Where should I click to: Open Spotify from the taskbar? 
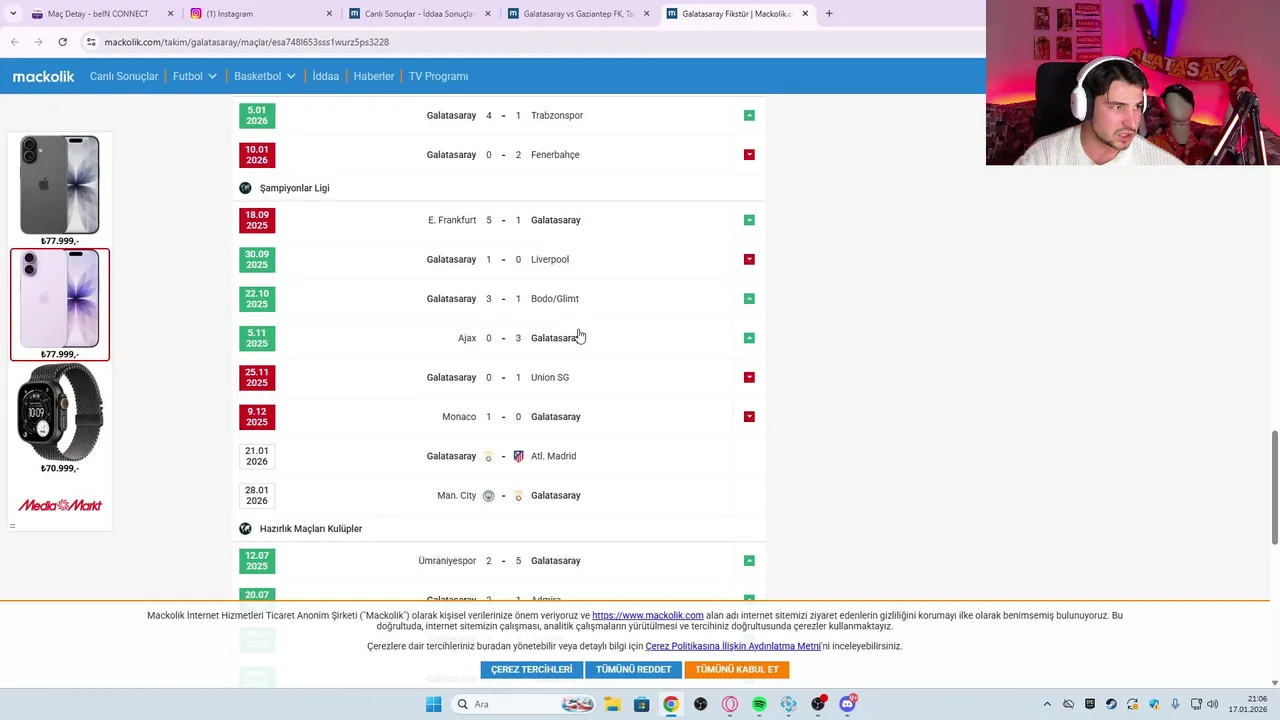click(759, 704)
